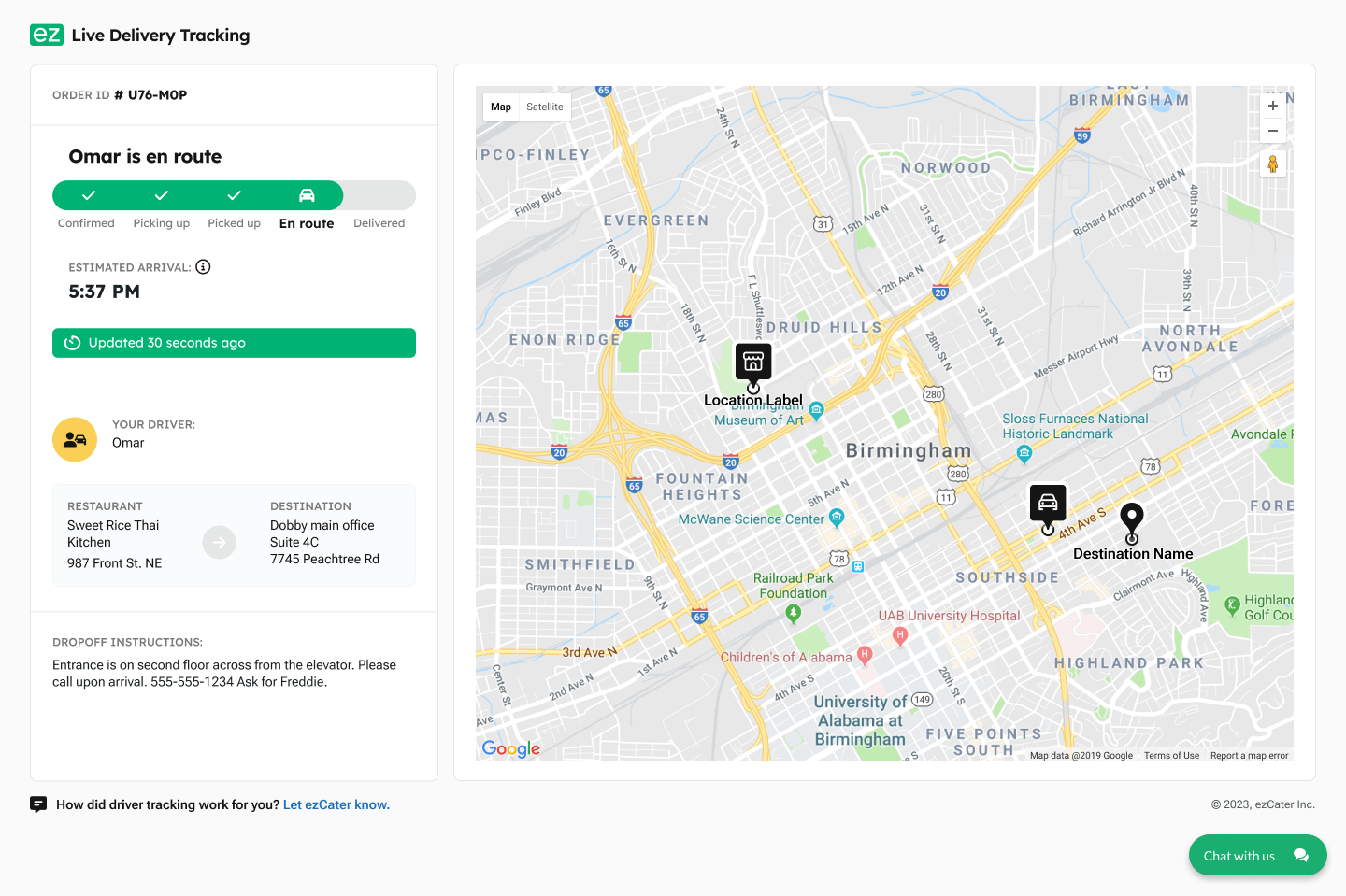Click the McWane Science Center marker
The image size is (1346, 896).
[837, 517]
